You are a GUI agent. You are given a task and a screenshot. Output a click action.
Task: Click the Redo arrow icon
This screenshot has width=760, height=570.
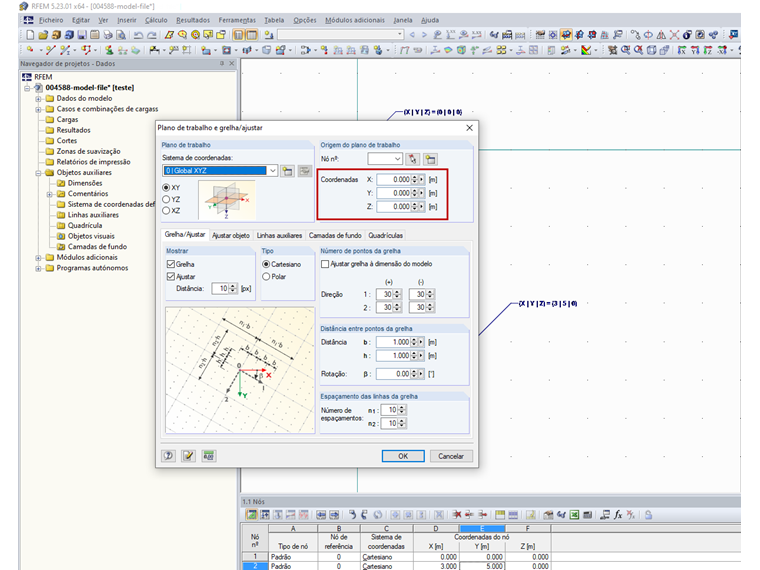click(152, 35)
